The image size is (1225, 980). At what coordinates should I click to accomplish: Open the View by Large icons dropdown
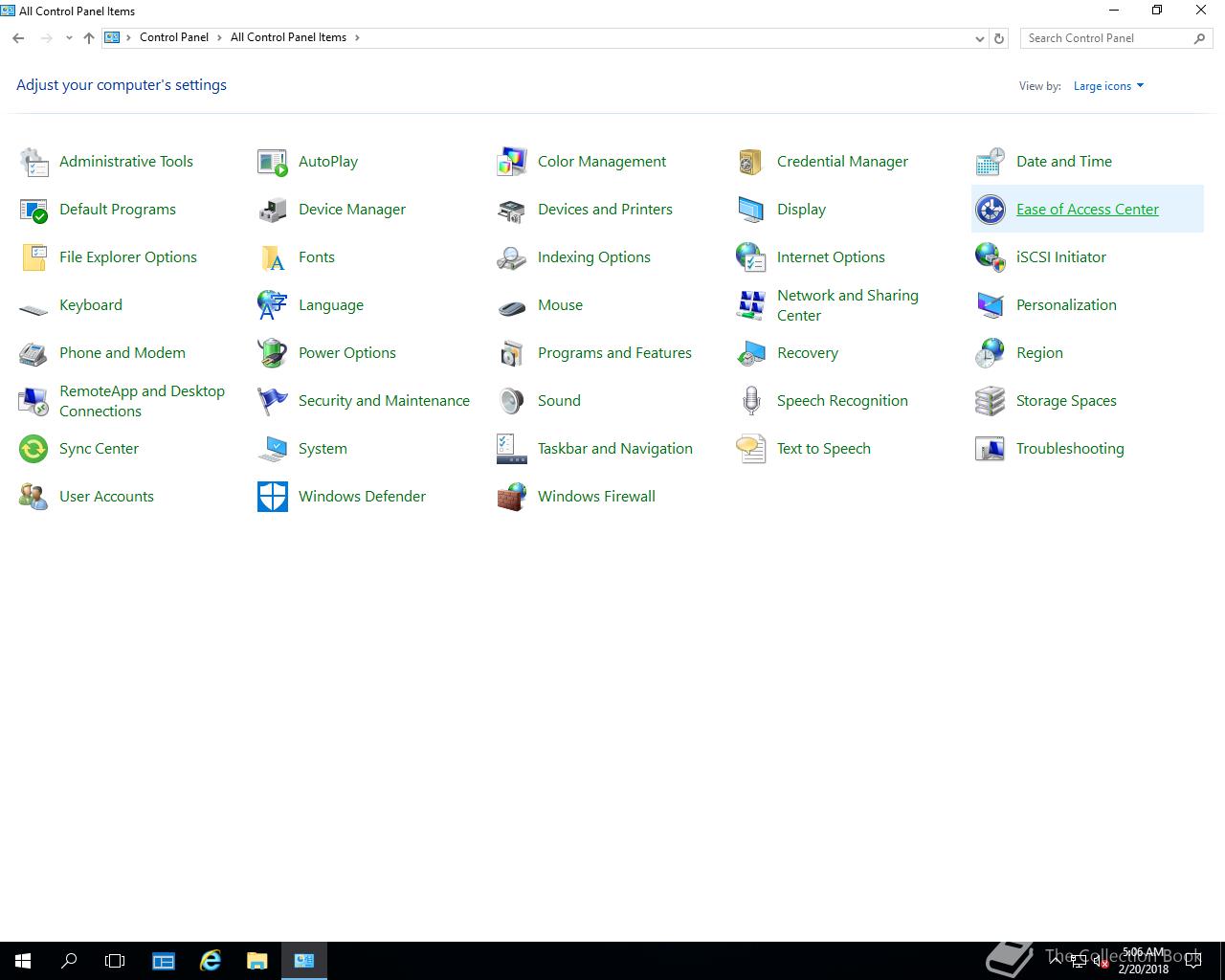1108,86
